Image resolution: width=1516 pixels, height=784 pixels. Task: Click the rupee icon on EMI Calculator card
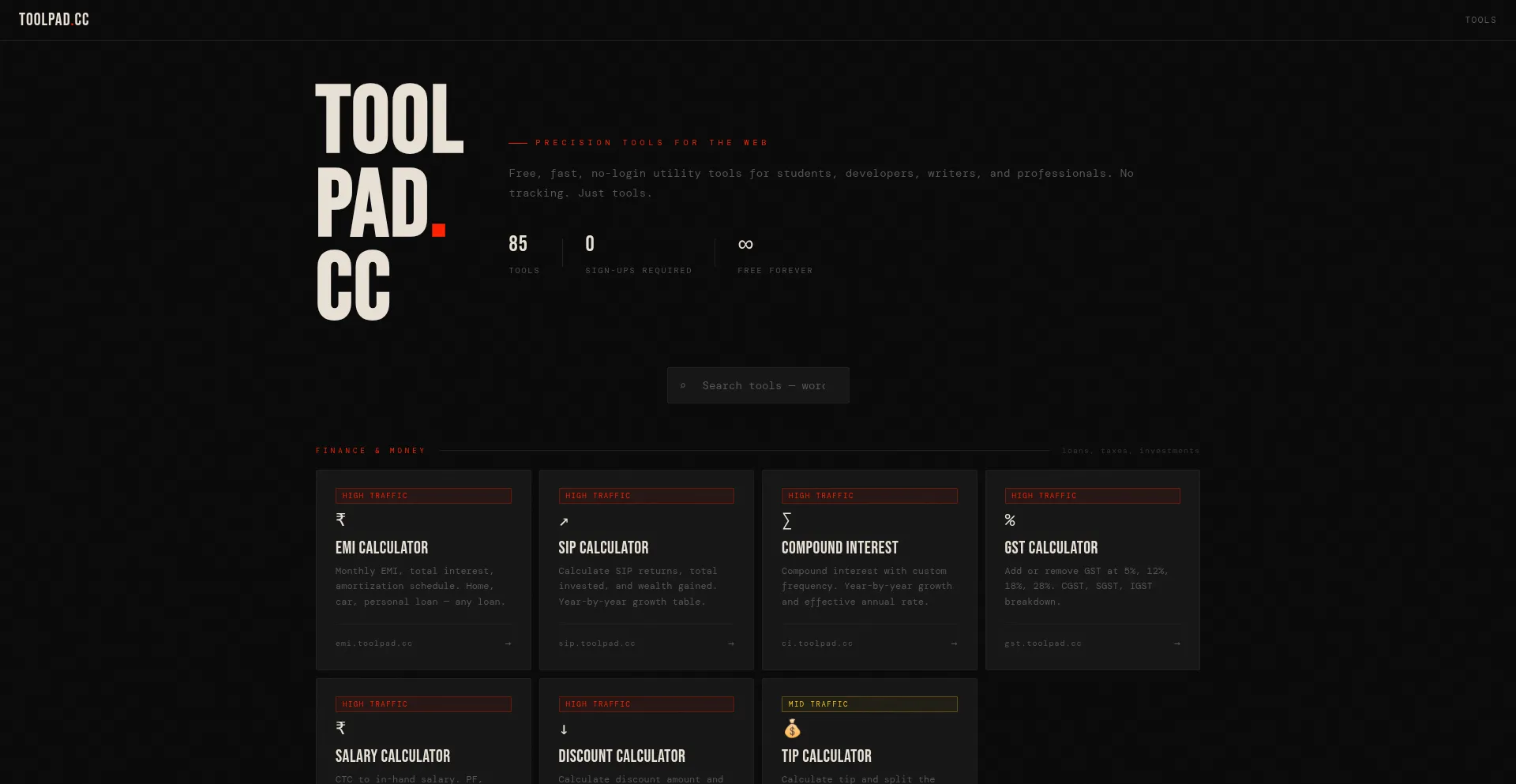[340, 520]
